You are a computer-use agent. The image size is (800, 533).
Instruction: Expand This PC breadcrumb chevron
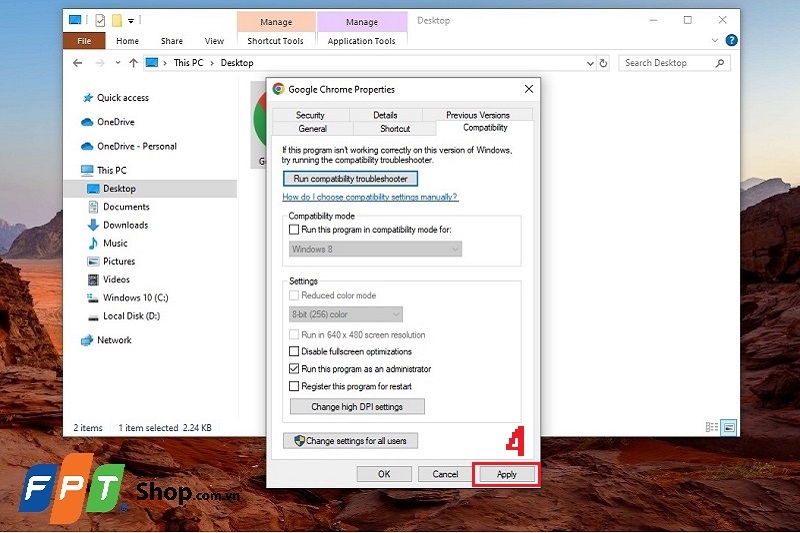[212, 63]
